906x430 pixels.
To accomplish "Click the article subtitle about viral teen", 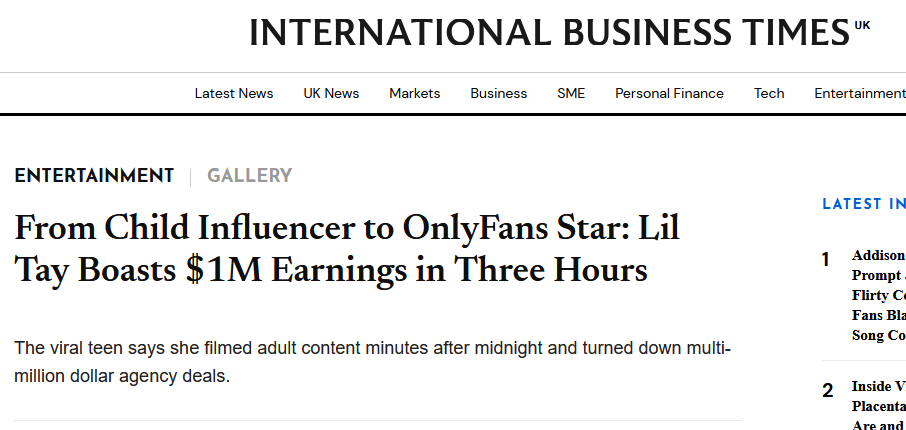I will (373, 362).
